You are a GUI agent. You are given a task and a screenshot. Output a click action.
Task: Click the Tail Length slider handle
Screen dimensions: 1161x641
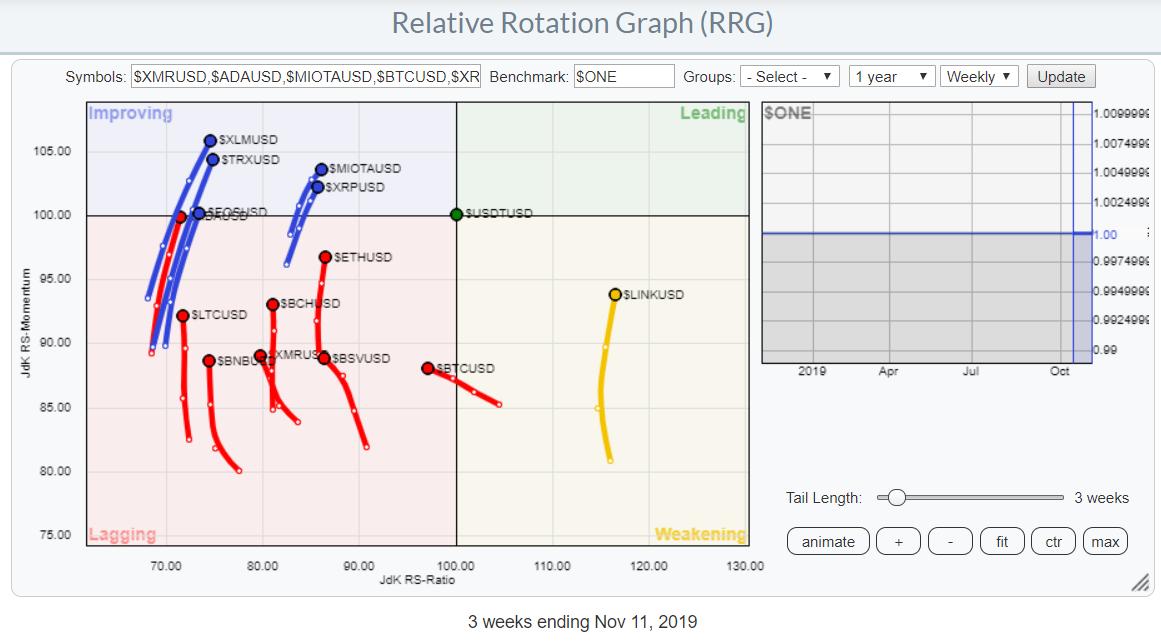[x=897, y=498]
